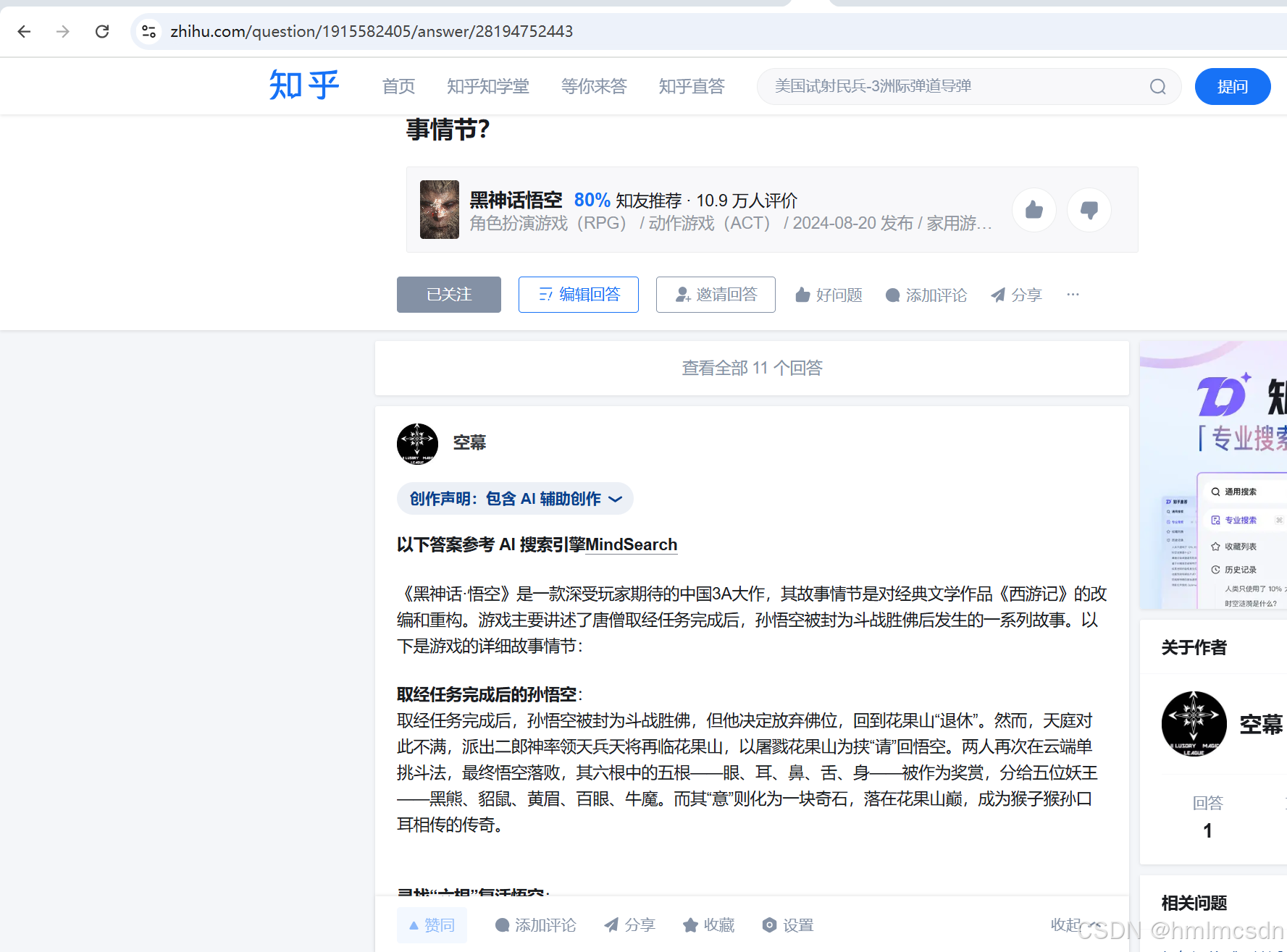This screenshot has width=1287, height=952.
Task: Click the 回答 count in author panel
Action: coord(1207,817)
